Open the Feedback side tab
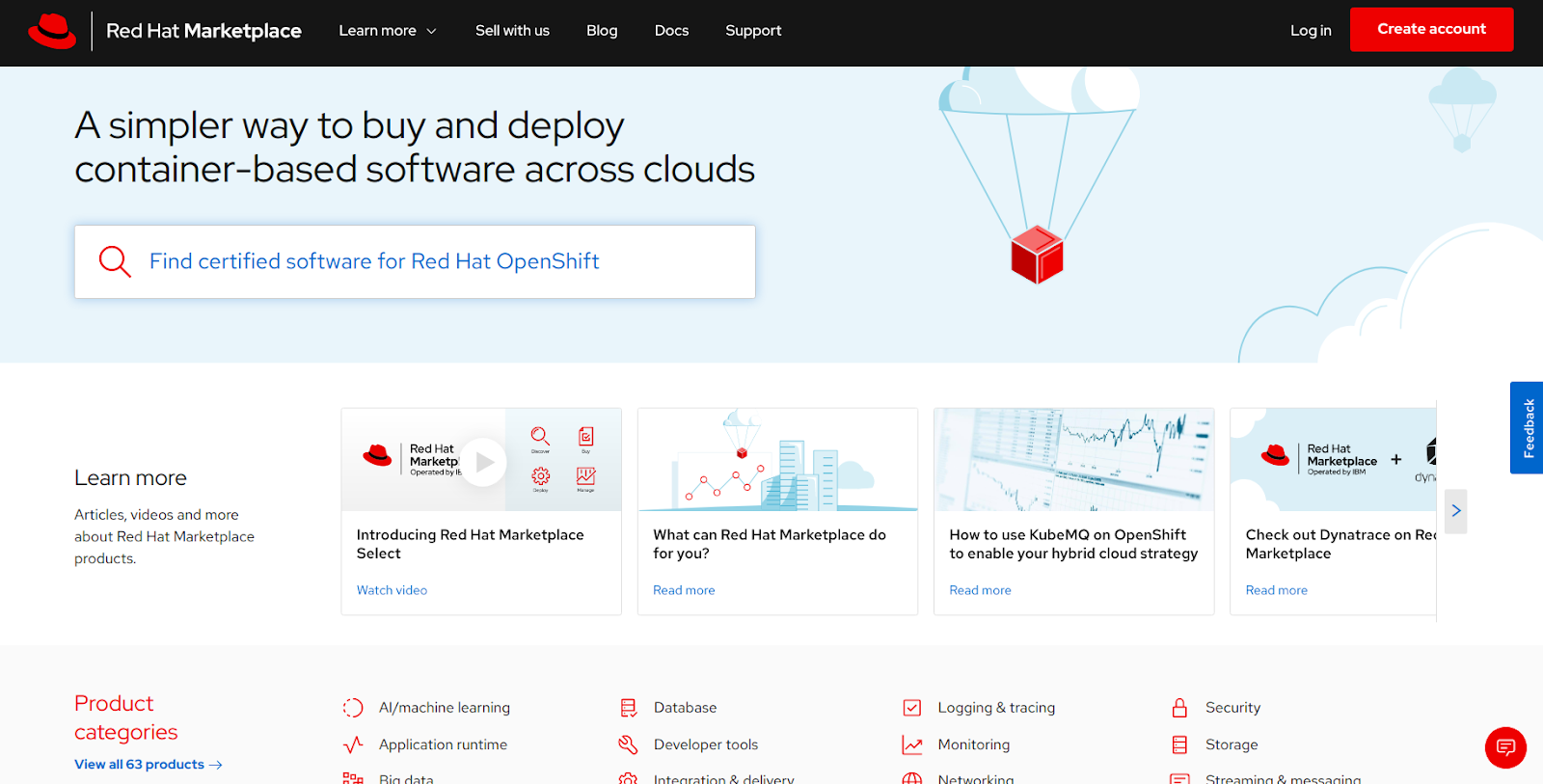Image resolution: width=1543 pixels, height=784 pixels. pos(1527,428)
